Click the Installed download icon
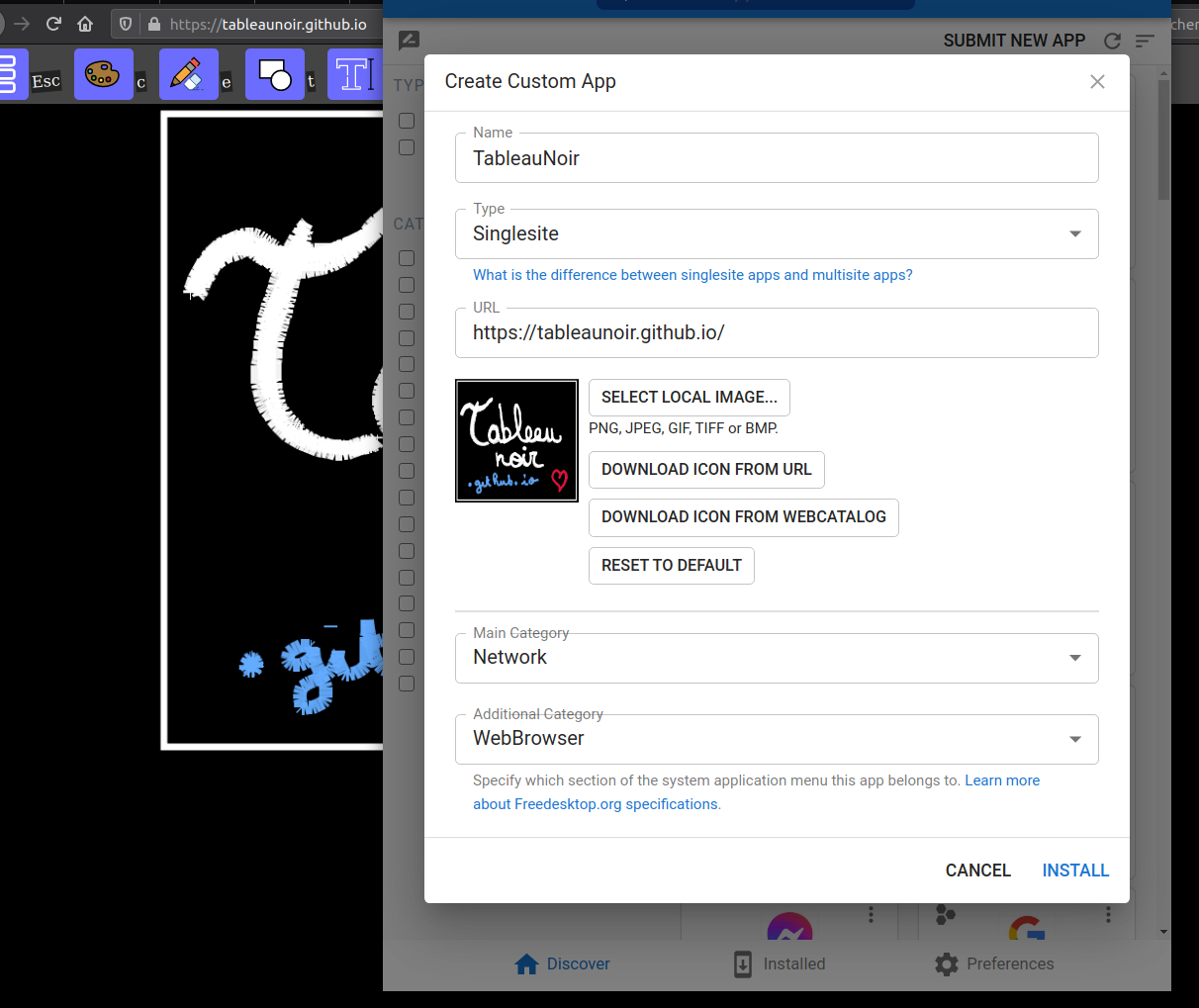Screen dimensions: 1199x1008 pos(743,964)
